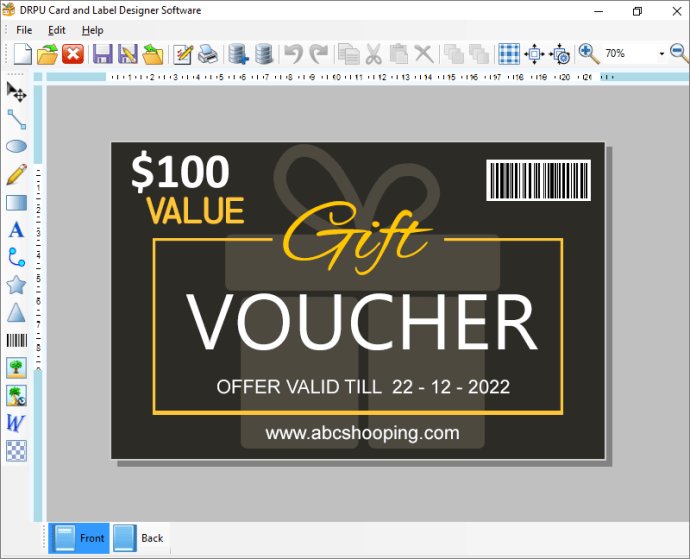Select the insert image tool
This screenshot has height=559, width=690.
coord(16,368)
